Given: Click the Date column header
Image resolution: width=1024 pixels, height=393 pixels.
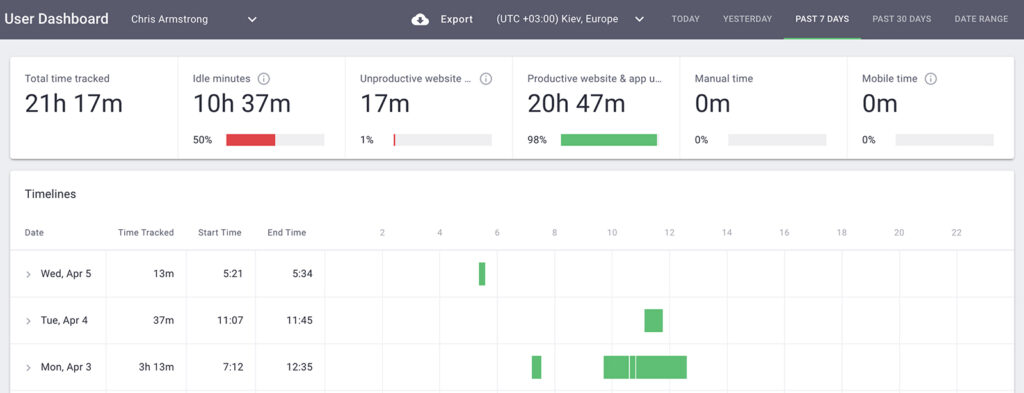Looking at the screenshot, I should [x=34, y=232].
